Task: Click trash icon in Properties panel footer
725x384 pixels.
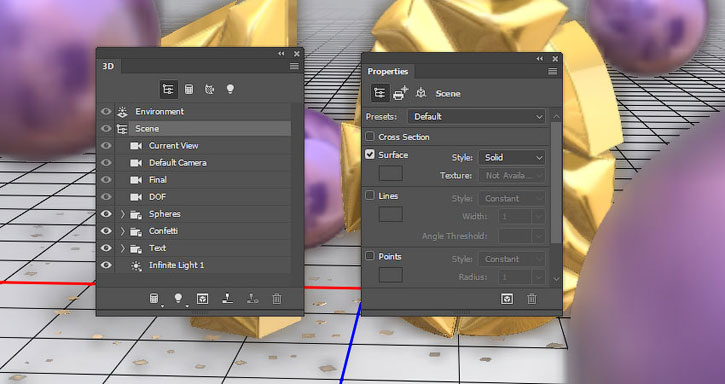Action: [532, 299]
